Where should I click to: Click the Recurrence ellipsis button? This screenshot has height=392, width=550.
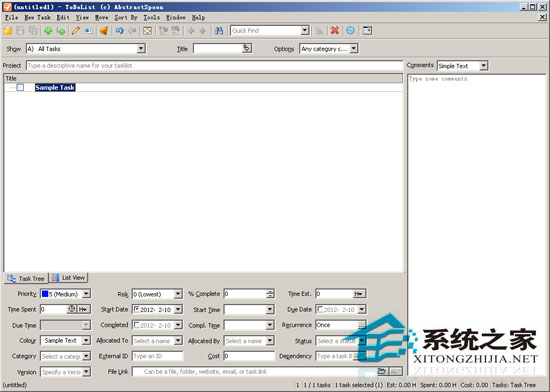(x=362, y=325)
